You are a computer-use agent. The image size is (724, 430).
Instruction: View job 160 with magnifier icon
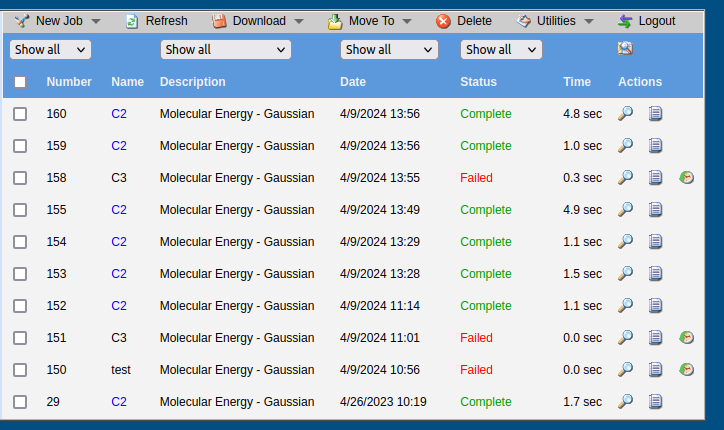pos(625,113)
